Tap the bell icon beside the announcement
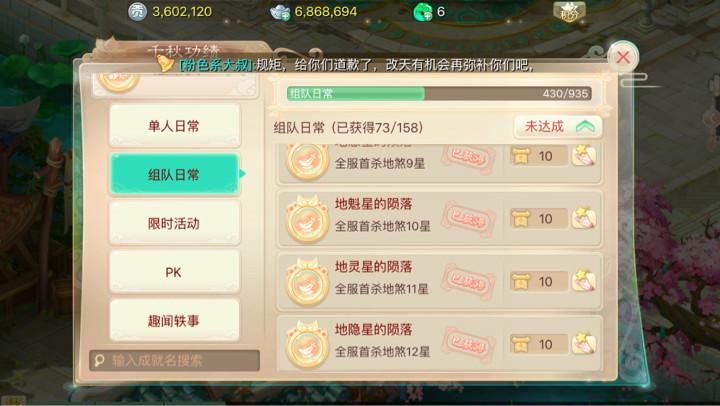This screenshot has height=406, width=720. point(165,63)
